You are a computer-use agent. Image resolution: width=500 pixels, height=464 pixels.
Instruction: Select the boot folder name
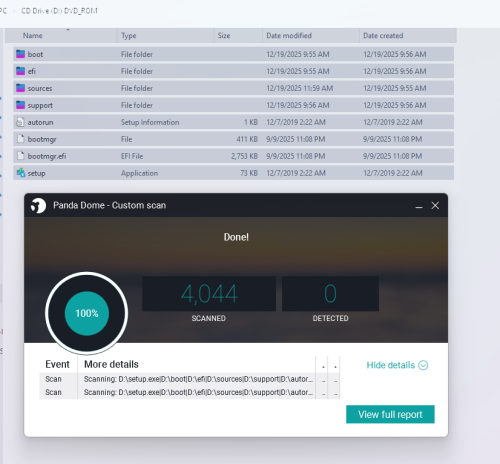click(x=35, y=54)
